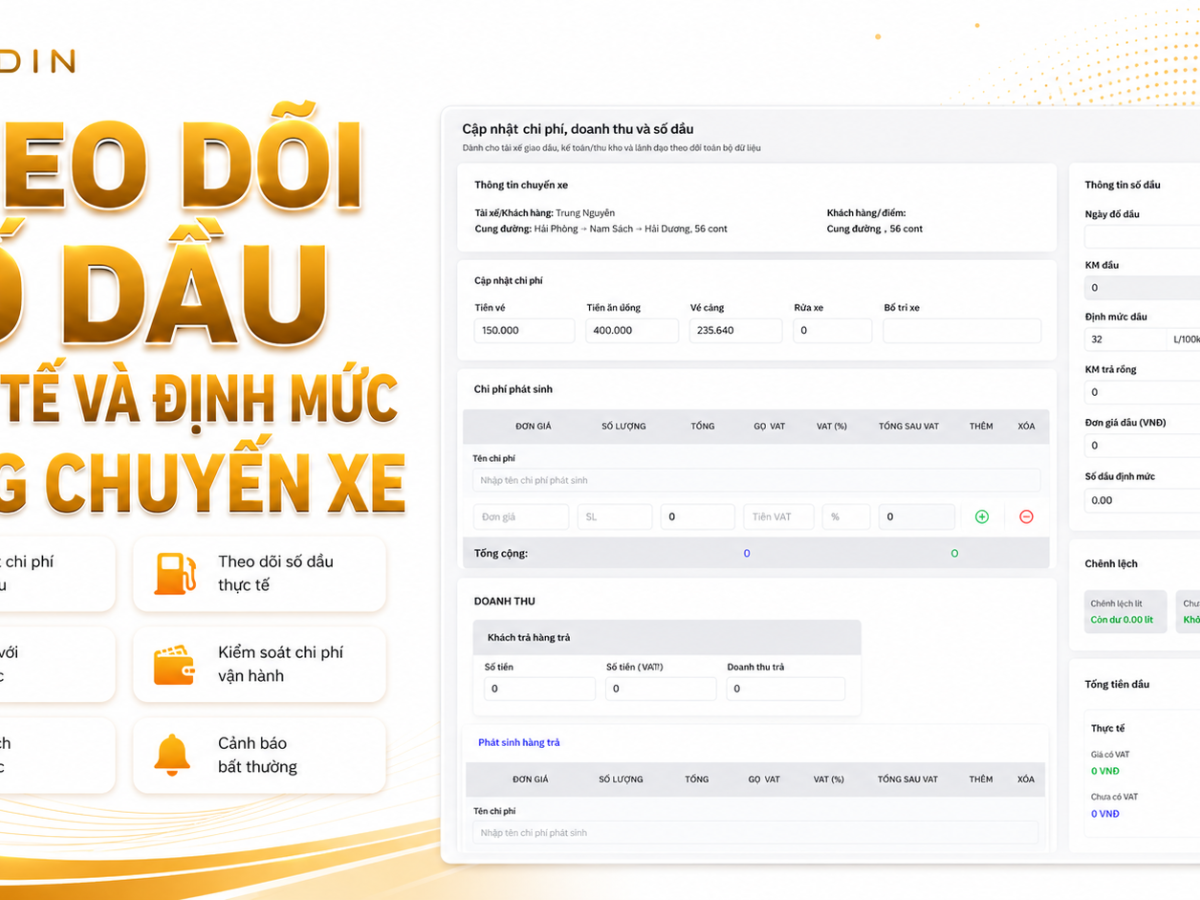Click the orange wallet icon
This screenshot has height=900, width=1200.
173,664
